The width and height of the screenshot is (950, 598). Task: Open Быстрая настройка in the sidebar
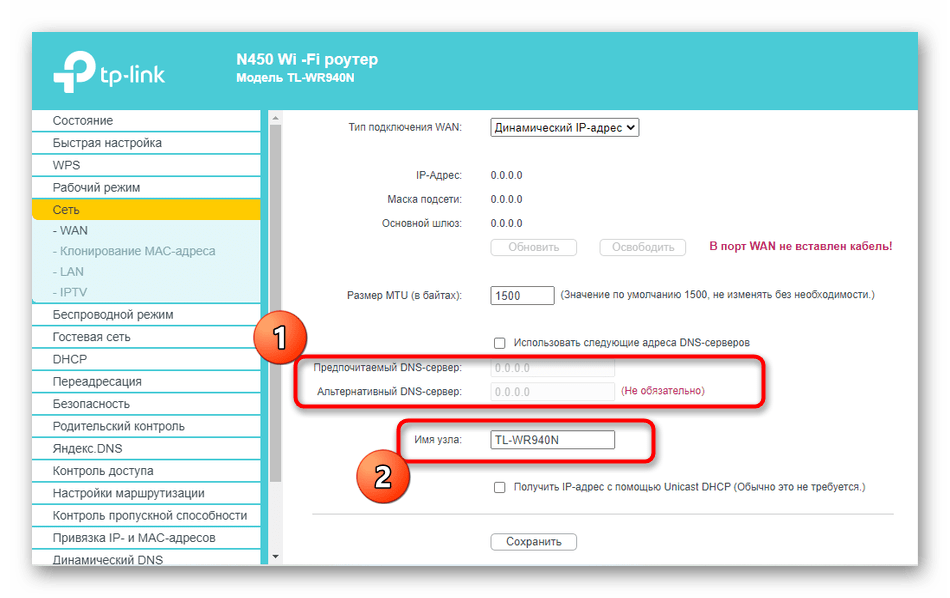pos(146,143)
